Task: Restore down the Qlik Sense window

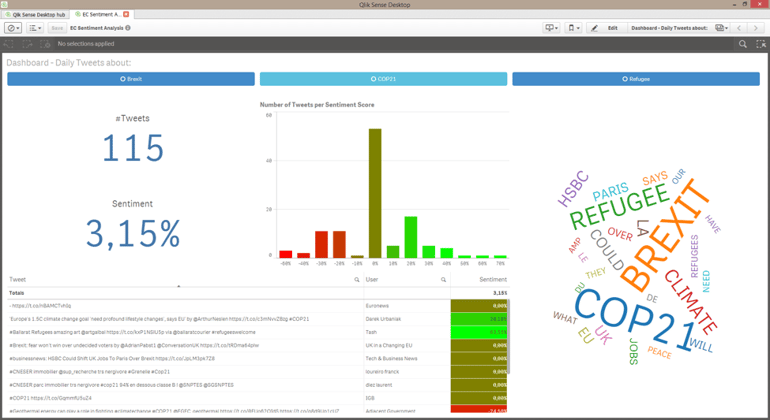Action: point(744,4)
